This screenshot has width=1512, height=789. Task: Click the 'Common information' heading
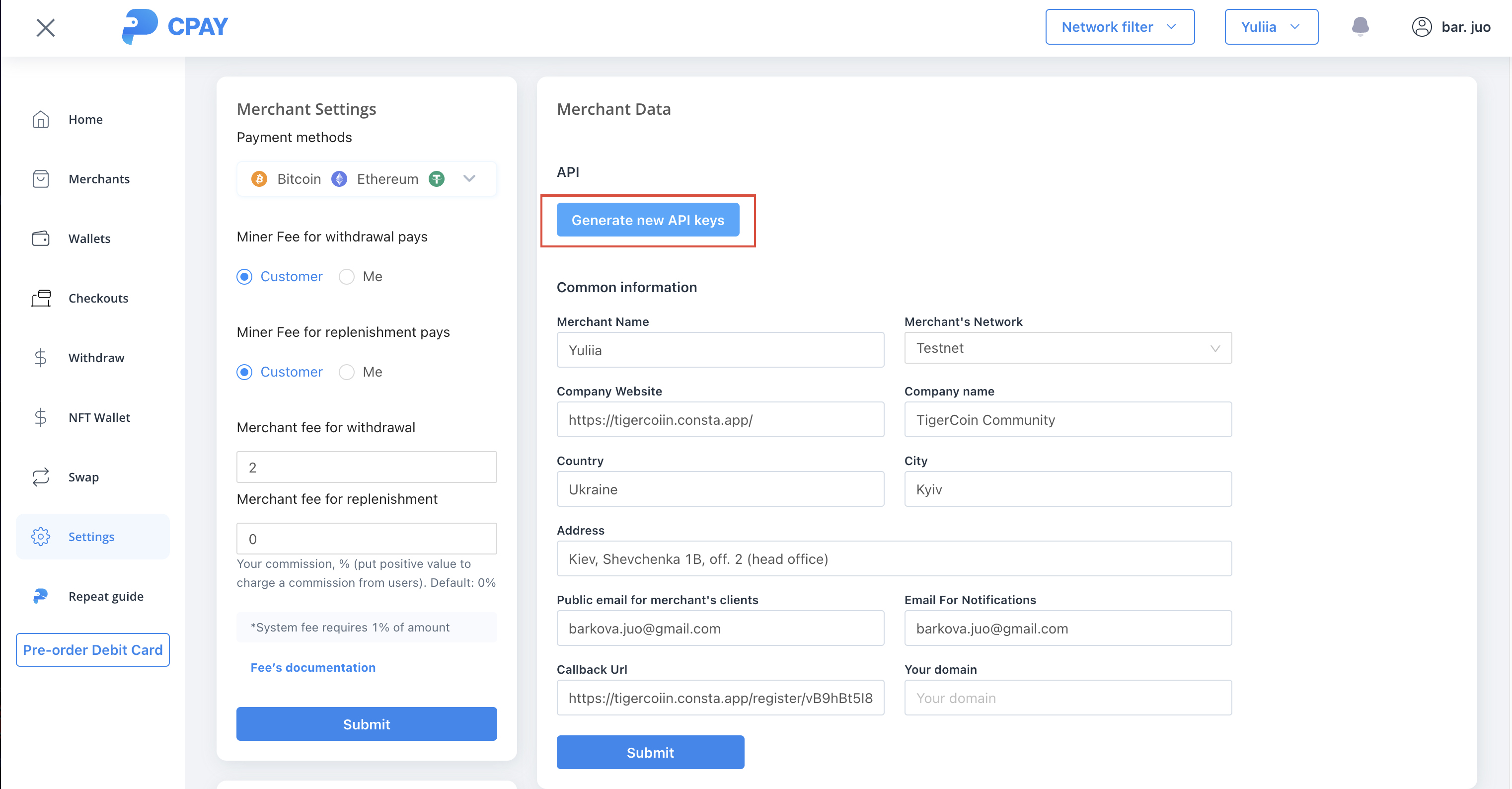coord(626,288)
